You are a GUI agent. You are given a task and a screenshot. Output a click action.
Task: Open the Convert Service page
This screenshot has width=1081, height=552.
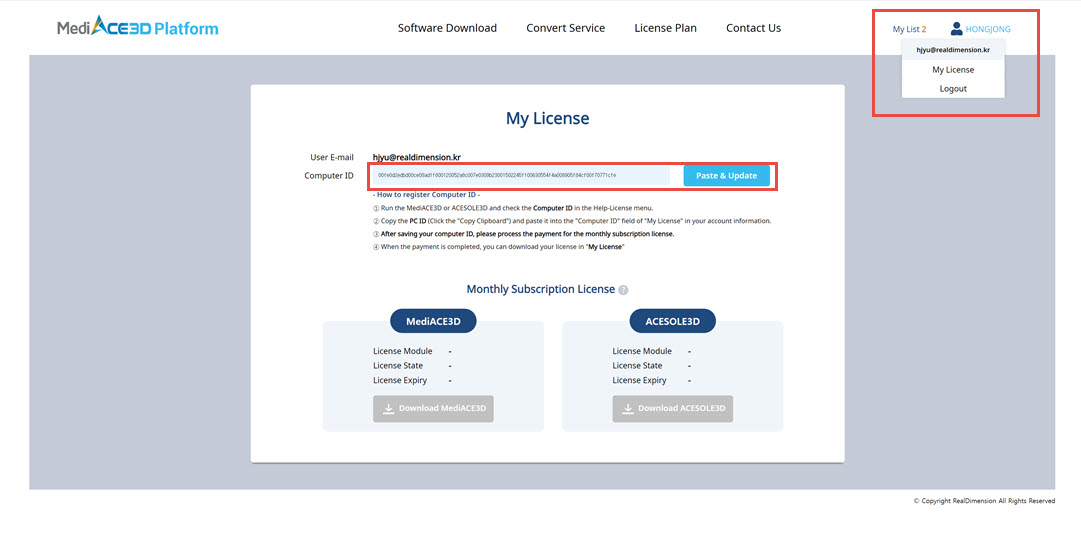coord(565,28)
